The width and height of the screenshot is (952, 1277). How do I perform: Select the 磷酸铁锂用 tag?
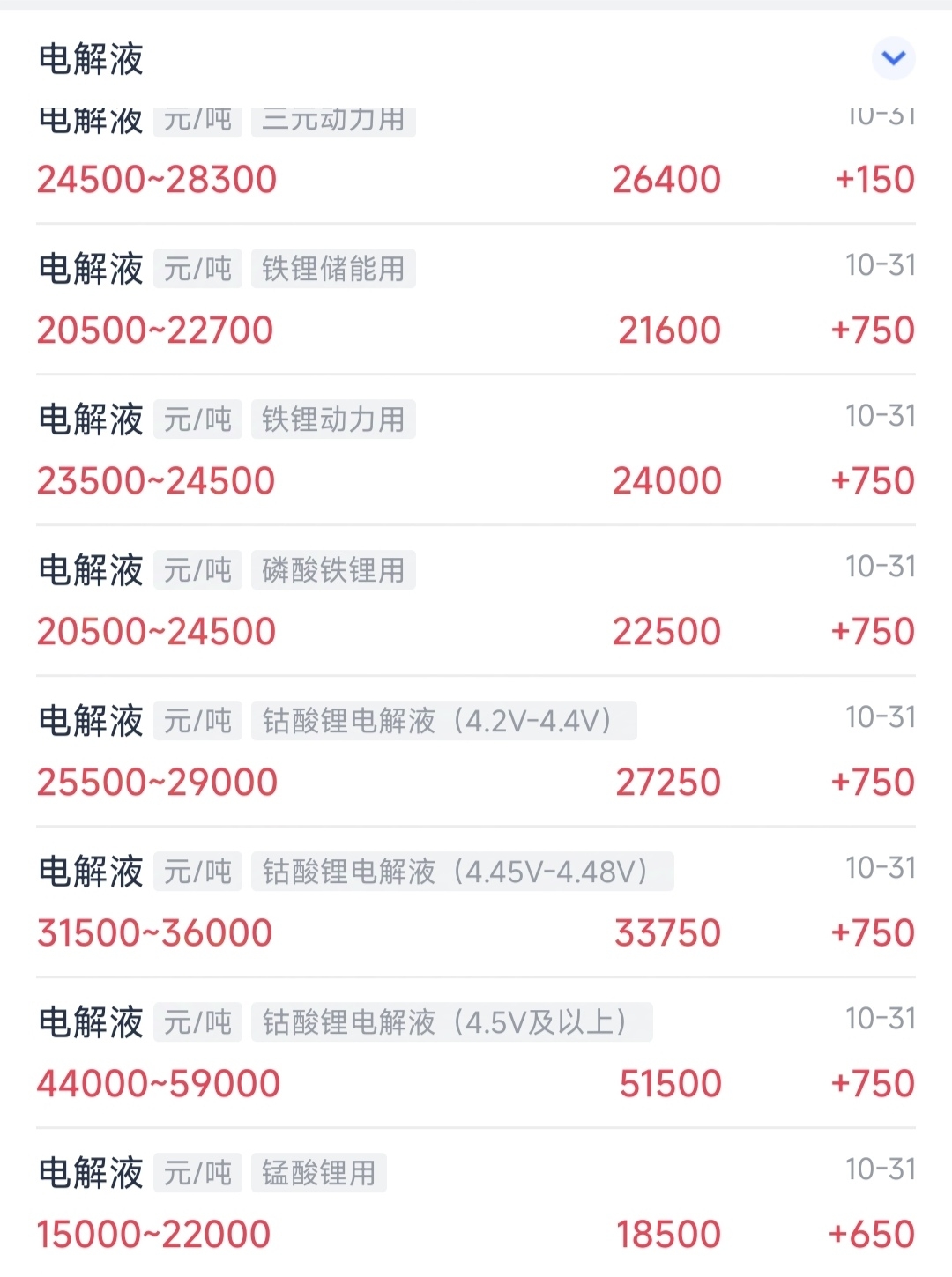coord(333,570)
